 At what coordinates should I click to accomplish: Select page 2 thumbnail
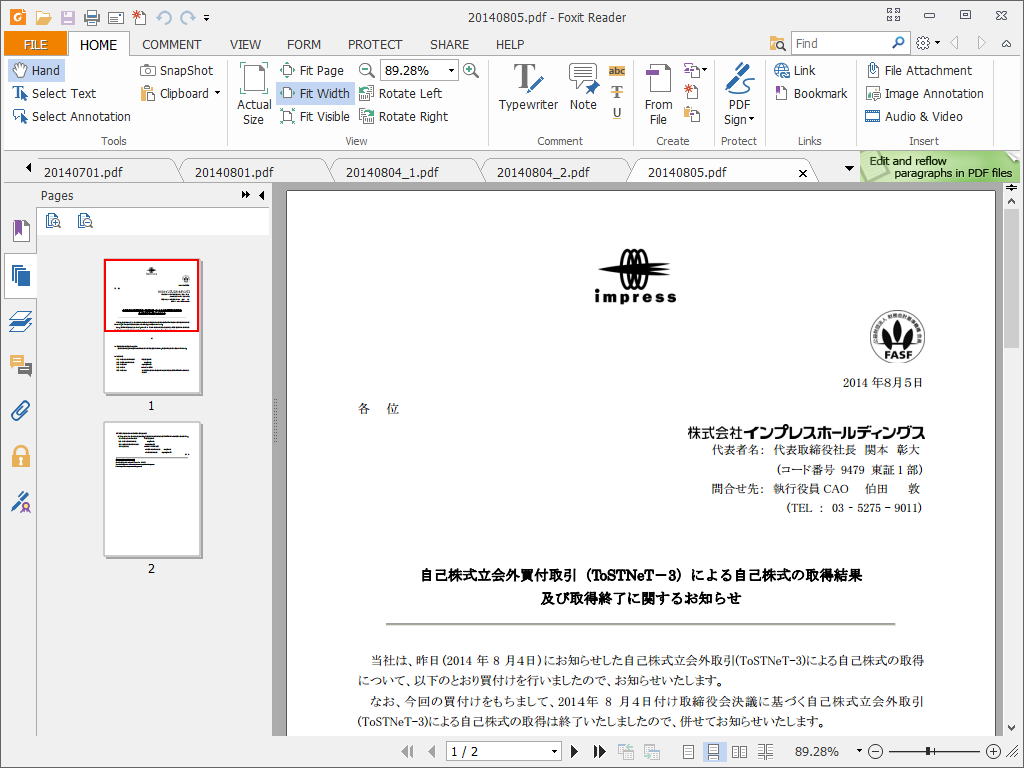pyautogui.click(x=152, y=490)
